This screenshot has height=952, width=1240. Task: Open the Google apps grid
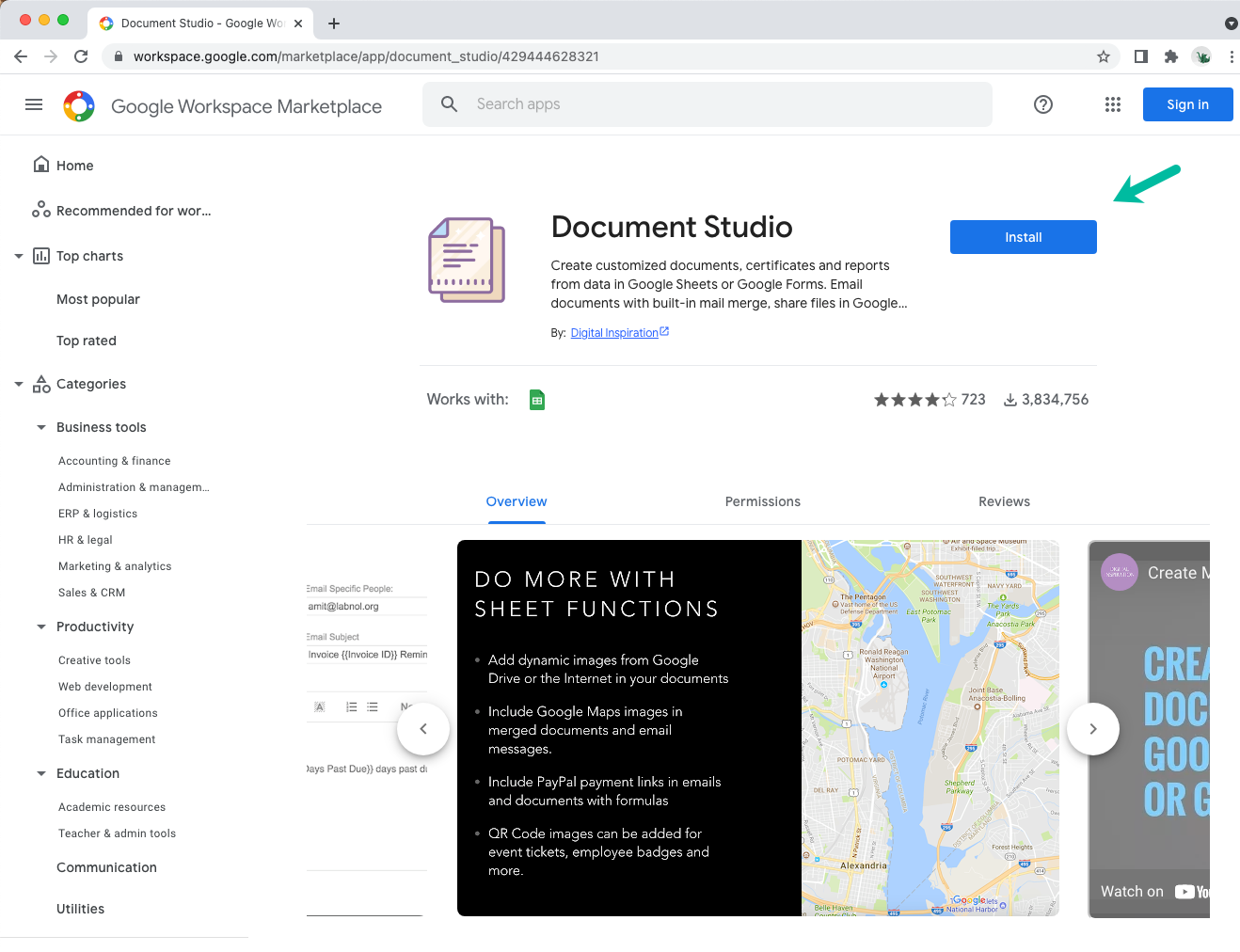point(1113,104)
